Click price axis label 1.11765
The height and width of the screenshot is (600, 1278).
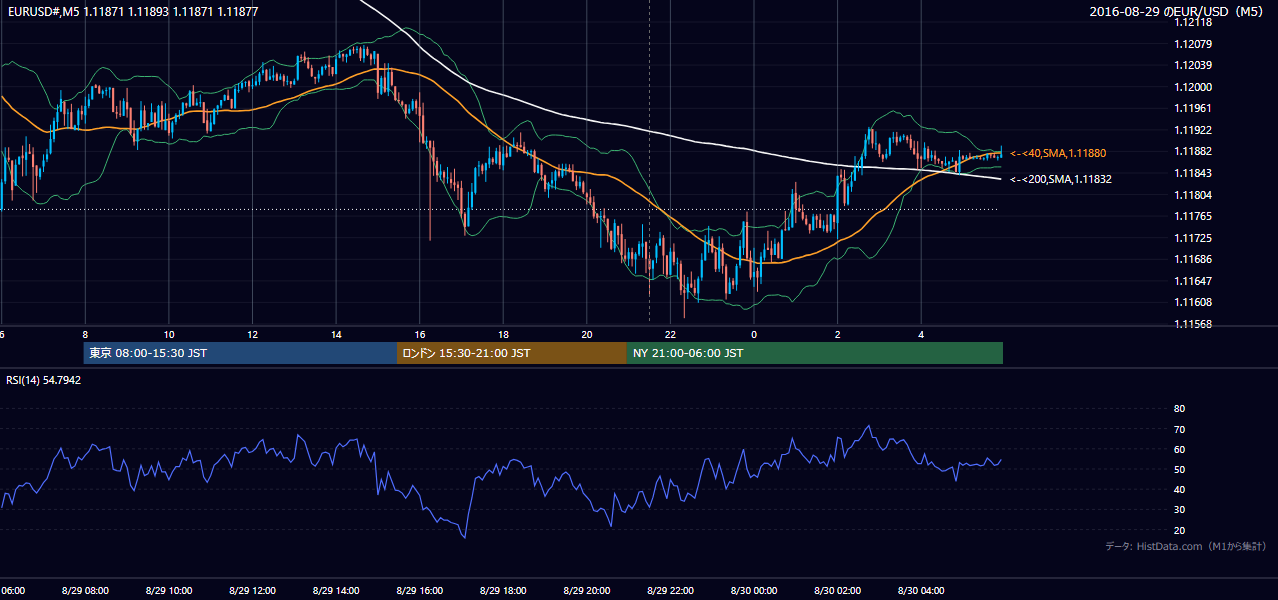tap(1192, 216)
